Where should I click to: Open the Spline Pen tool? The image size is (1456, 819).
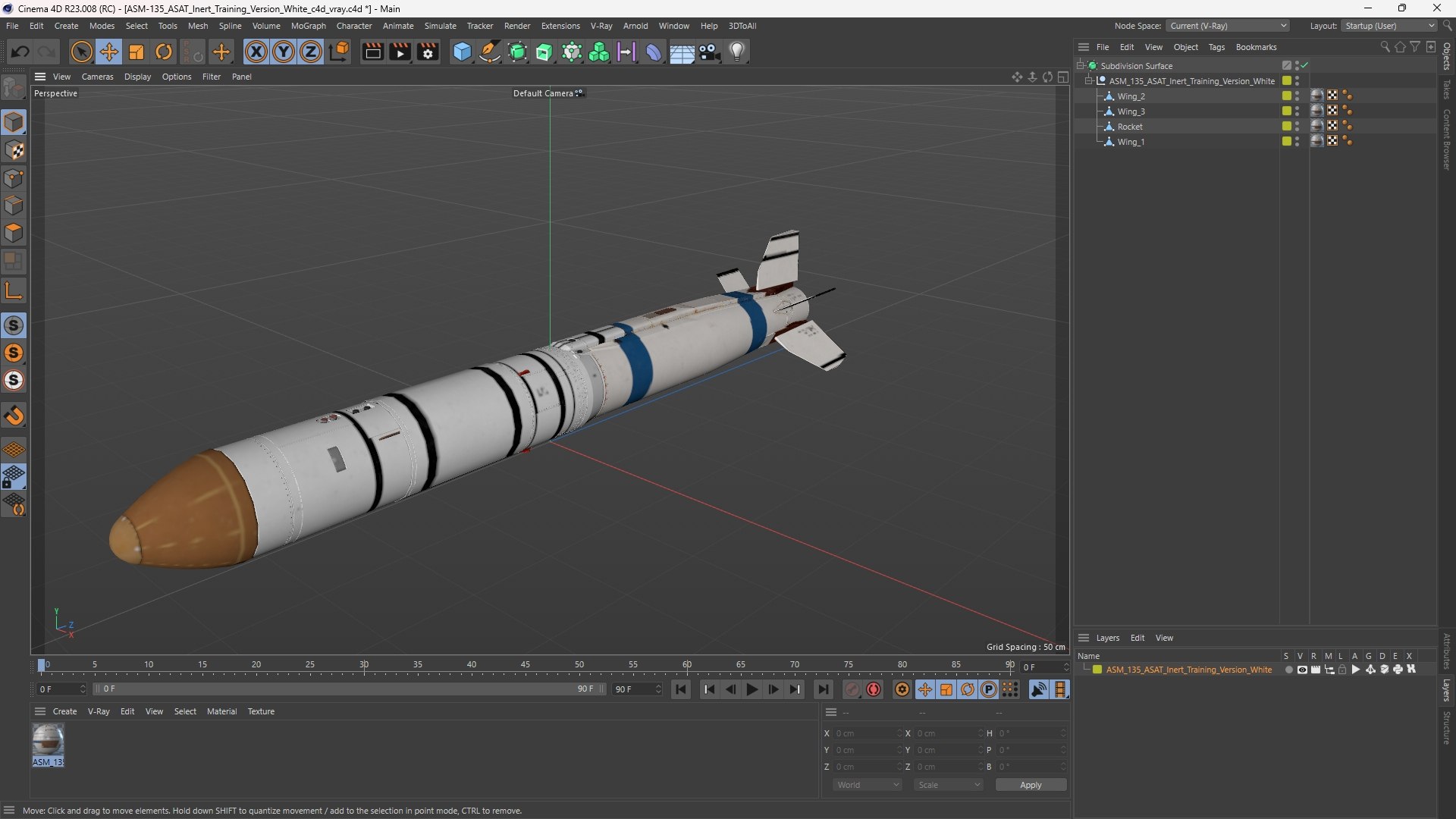(x=490, y=52)
